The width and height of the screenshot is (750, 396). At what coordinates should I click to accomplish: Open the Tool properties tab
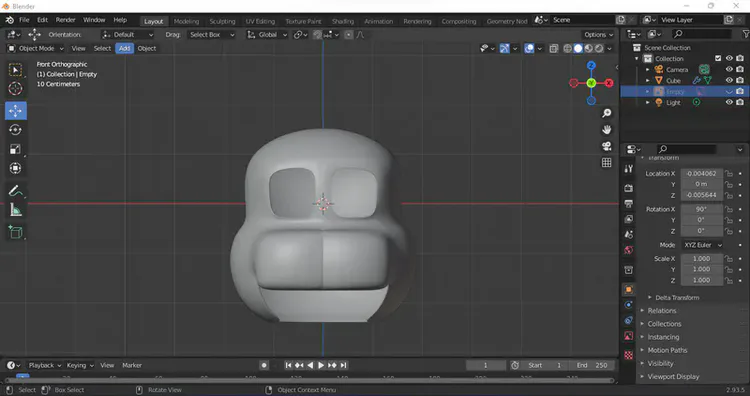[x=629, y=169]
